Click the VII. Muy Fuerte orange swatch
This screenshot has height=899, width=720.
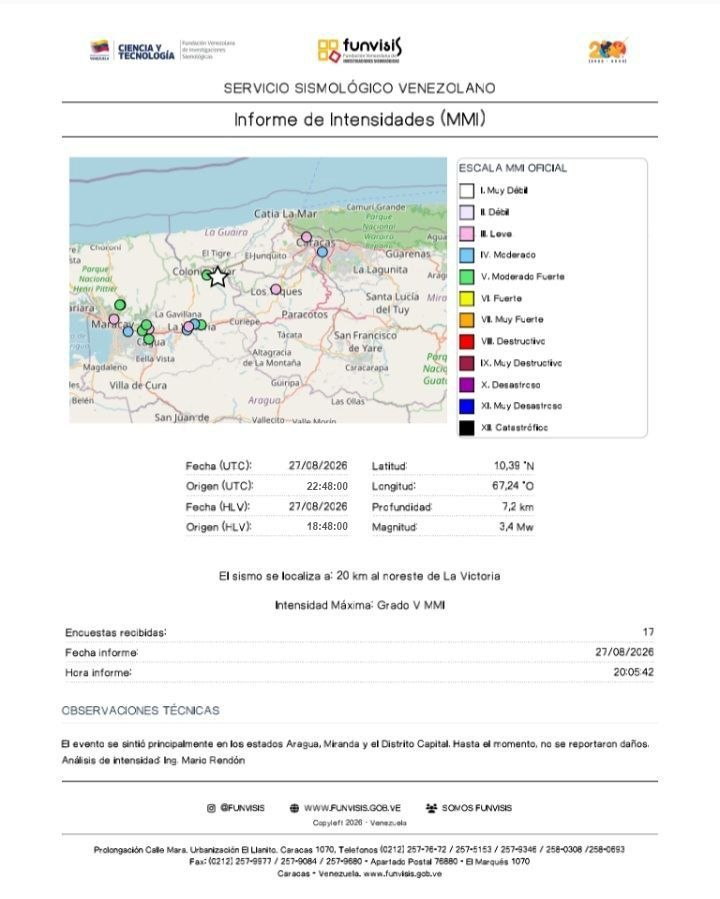(467, 320)
